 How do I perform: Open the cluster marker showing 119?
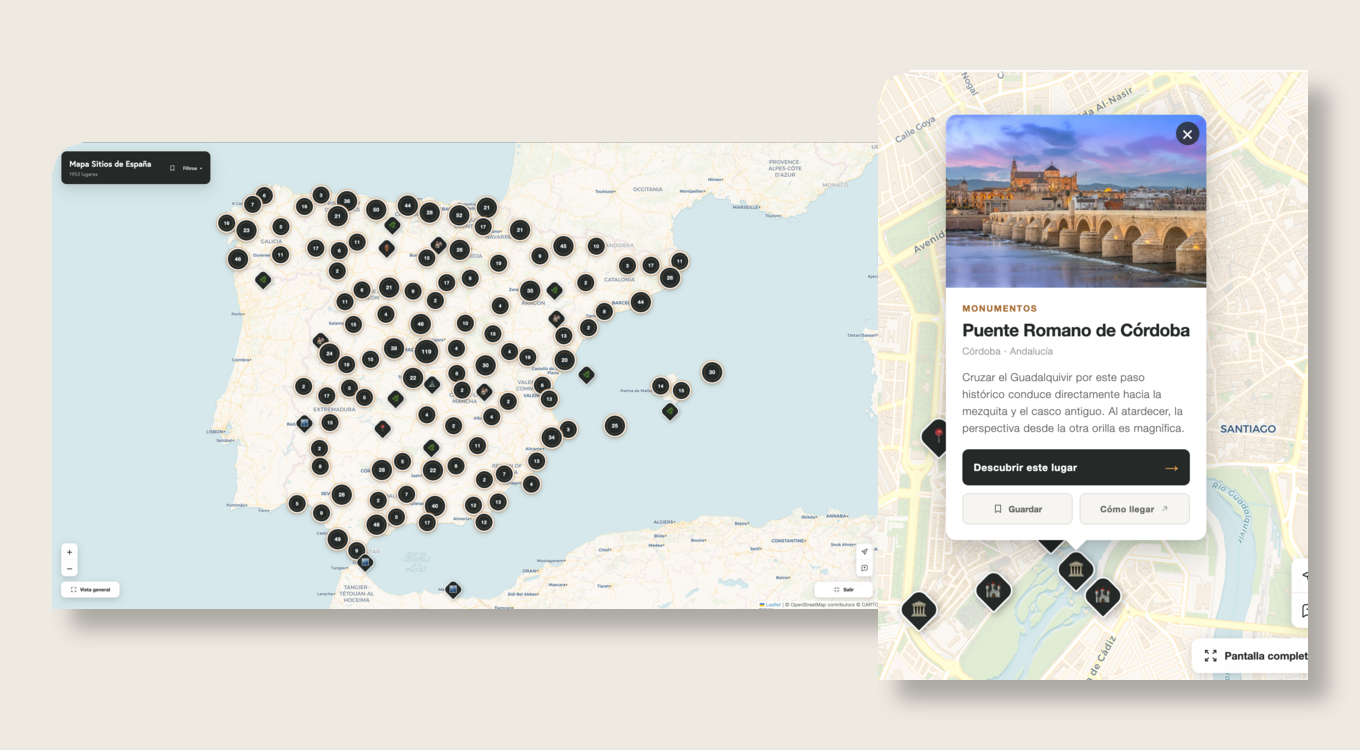click(426, 352)
